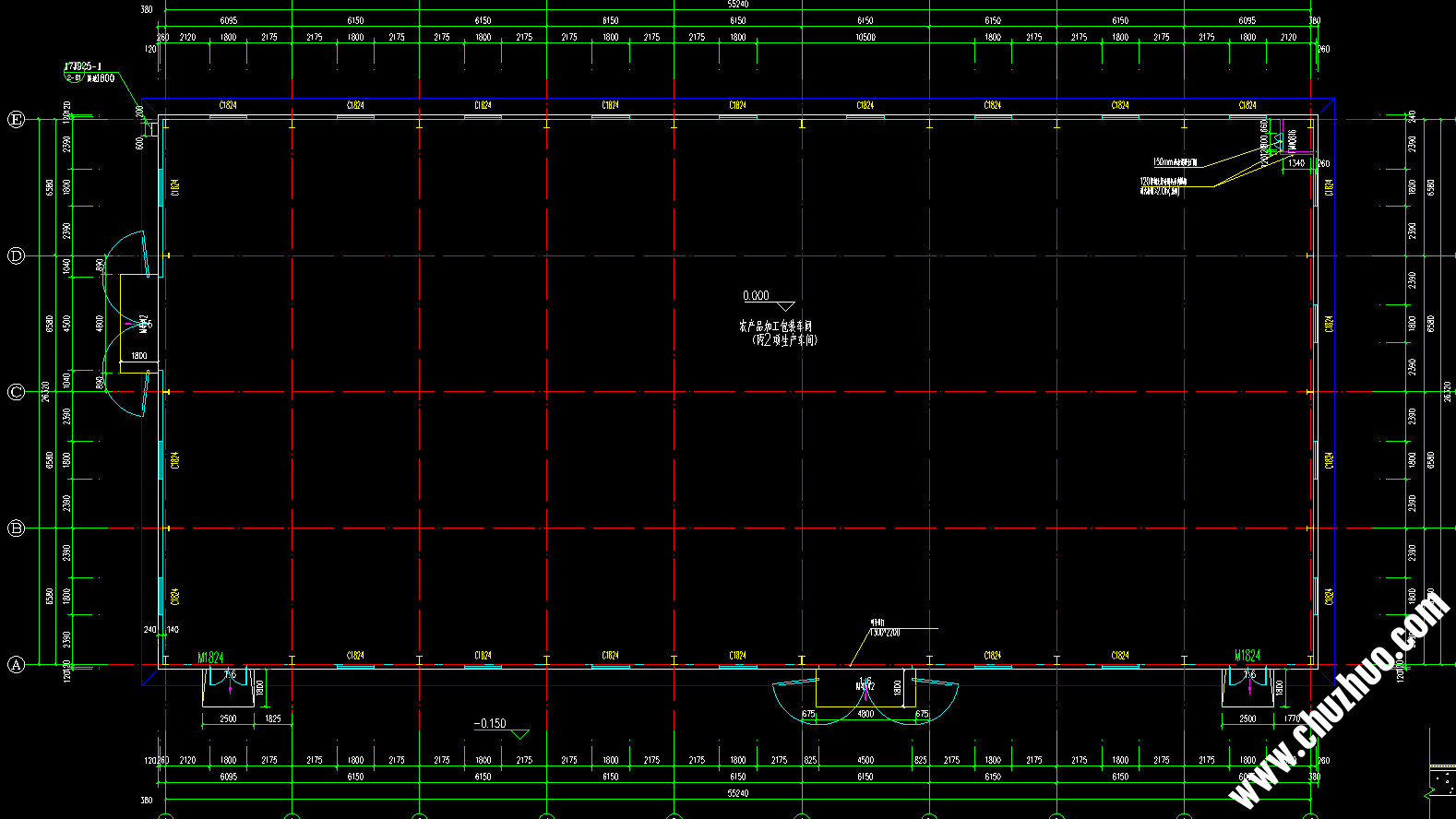The width and height of the screenshot is (1456, 819).
Task: Click the axis bubble labeled A
Action: [16, 664]
